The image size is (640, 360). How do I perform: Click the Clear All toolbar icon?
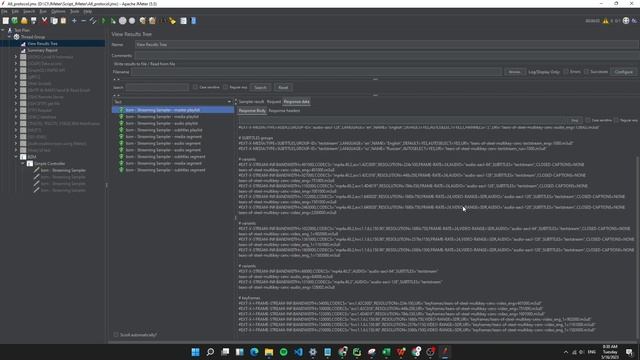point(152,20)
